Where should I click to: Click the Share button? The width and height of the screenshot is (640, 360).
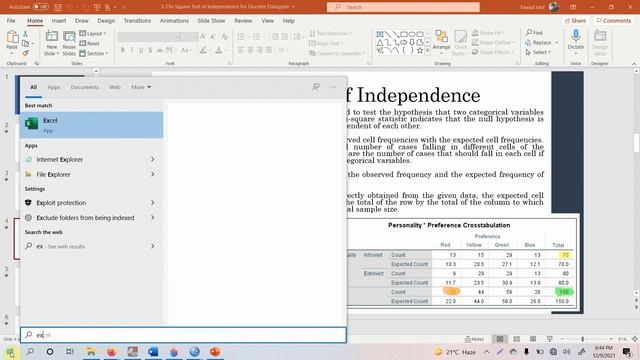point(576,20)
